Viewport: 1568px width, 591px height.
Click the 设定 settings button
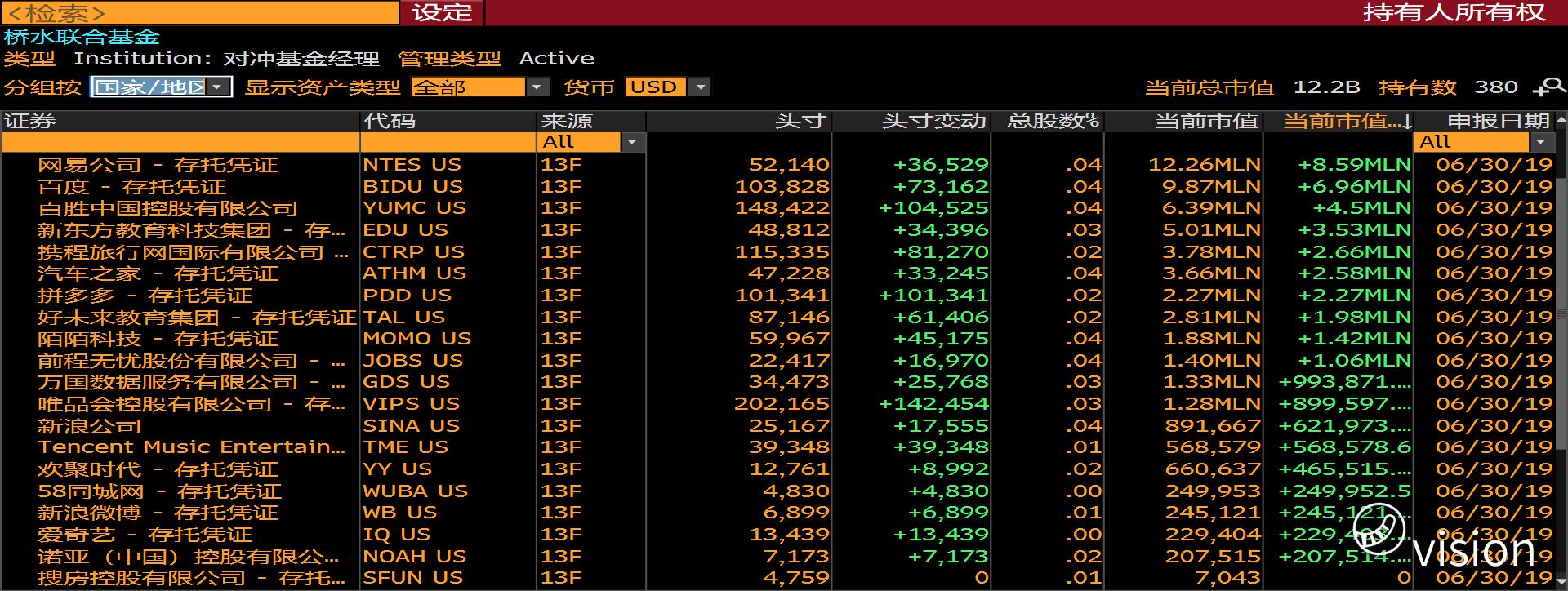coord(442,12)
